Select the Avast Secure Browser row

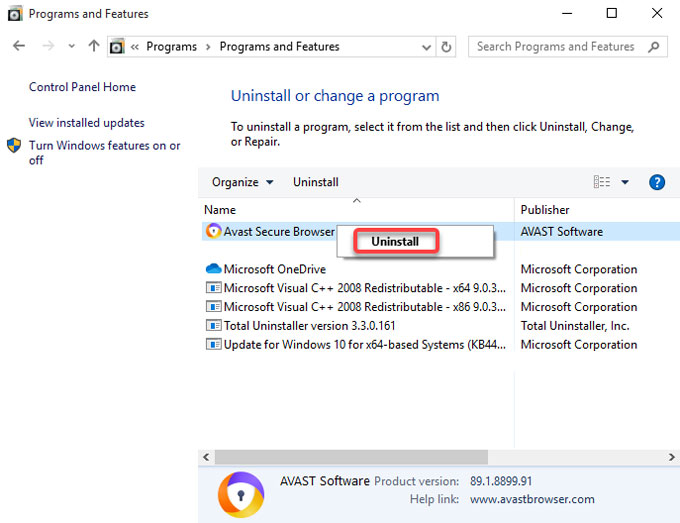[x=441, y=232]
